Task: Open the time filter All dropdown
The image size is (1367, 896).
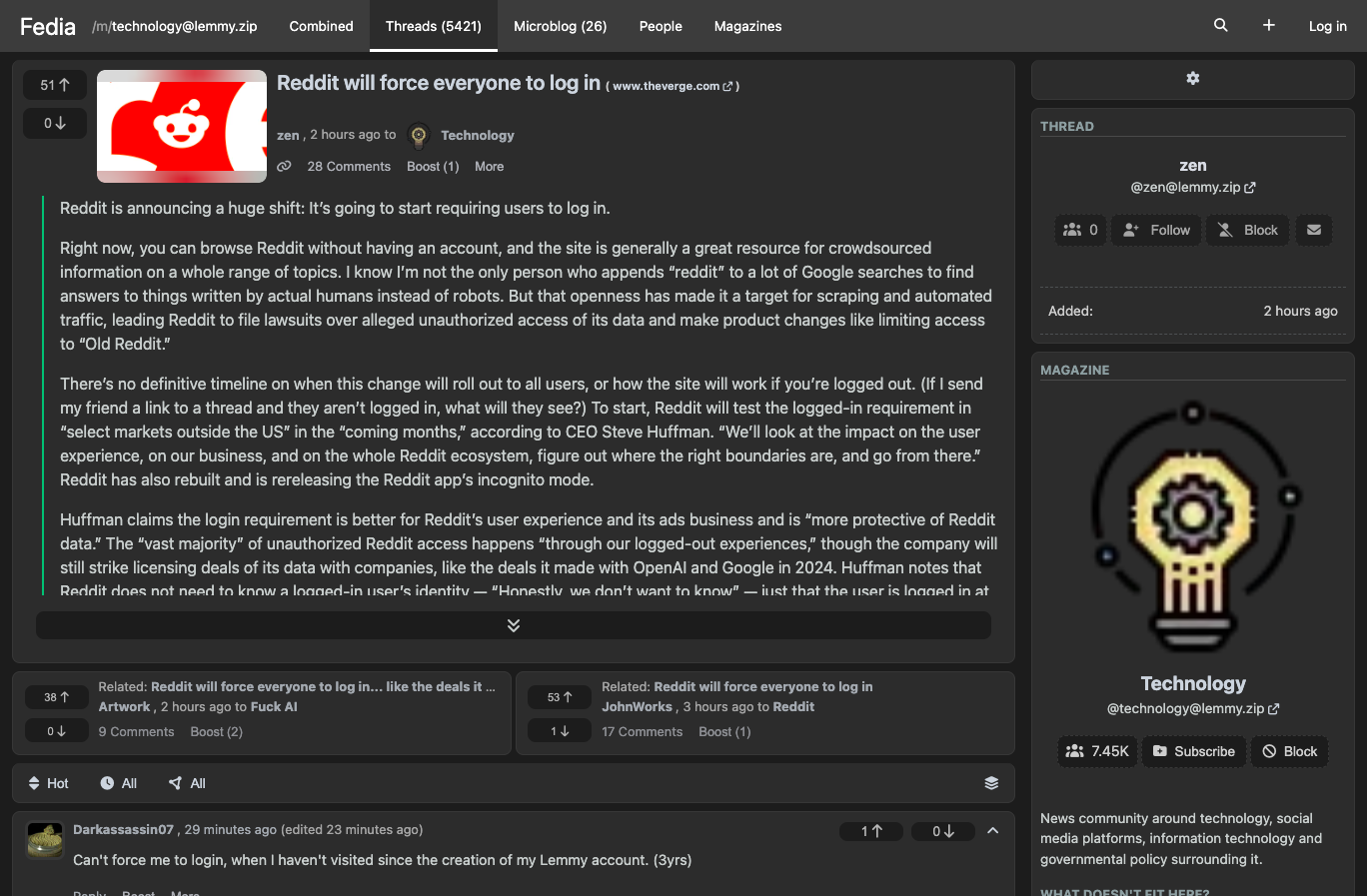Action: coord(119,783)
